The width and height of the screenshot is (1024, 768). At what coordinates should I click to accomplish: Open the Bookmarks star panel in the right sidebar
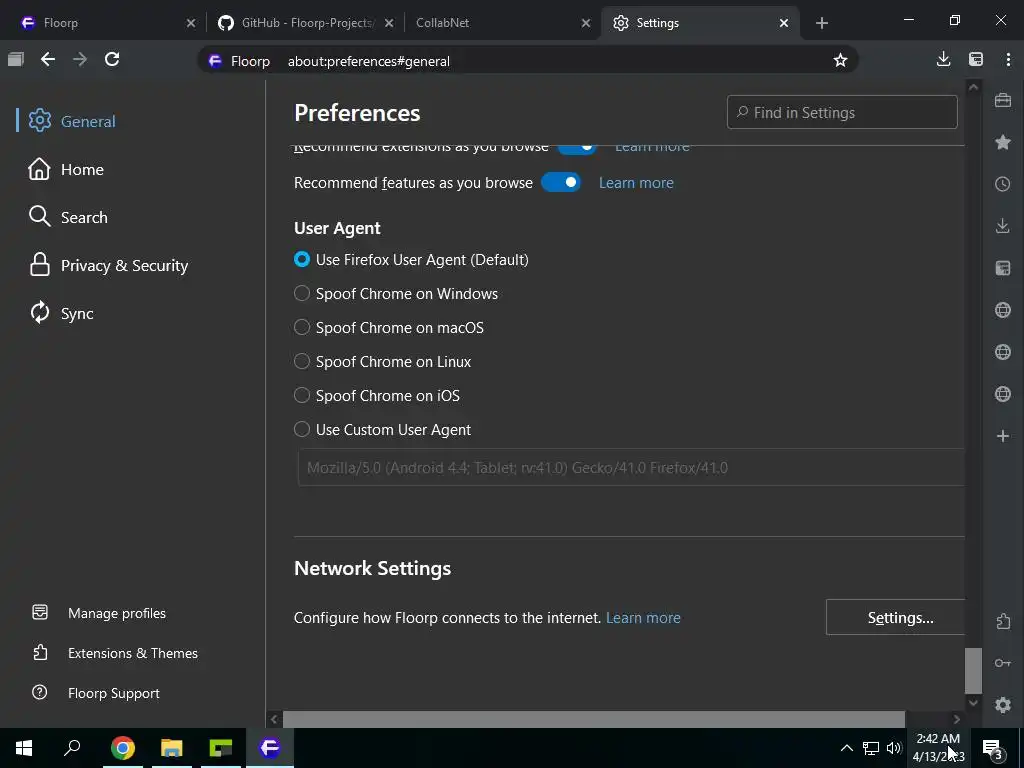pyautogui.click(x=1003, y=142)
